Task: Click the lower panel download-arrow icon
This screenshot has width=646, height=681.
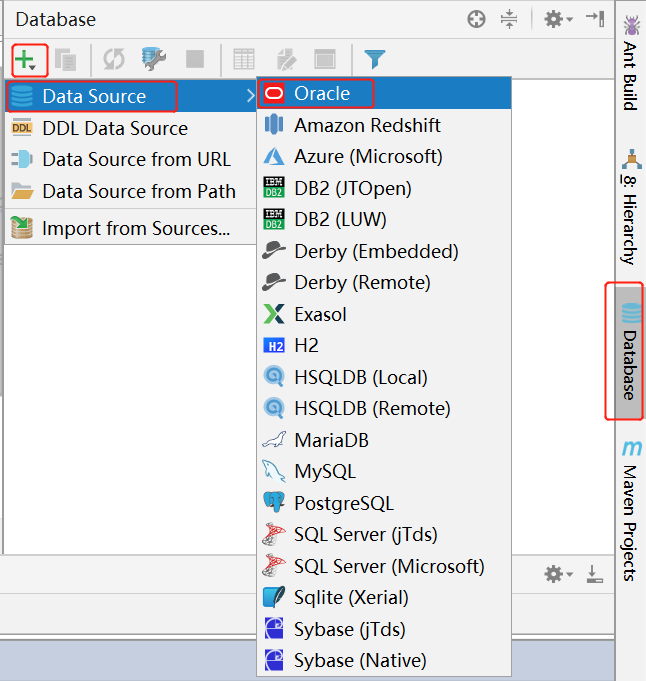Action: pyautogui.click(x=594, y=574)
